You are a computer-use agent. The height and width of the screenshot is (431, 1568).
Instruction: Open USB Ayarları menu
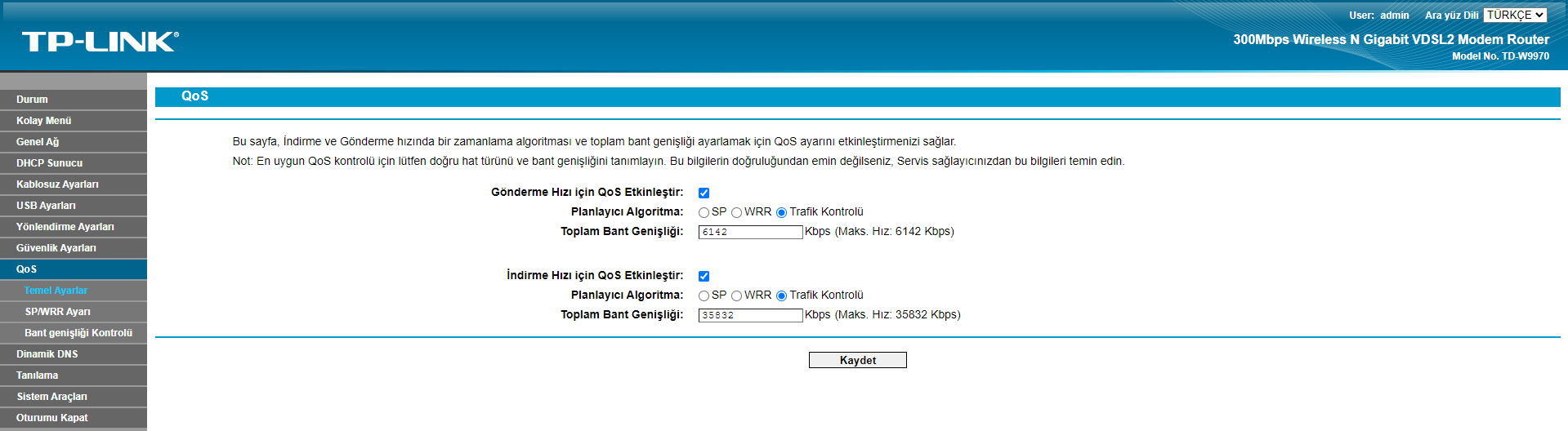[74, 206]
